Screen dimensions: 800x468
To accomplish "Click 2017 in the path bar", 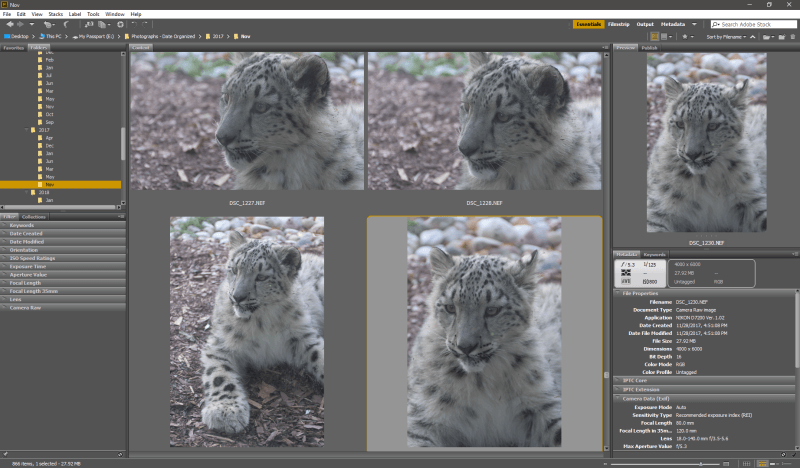I will pyautogui.click(x=215, y=37).
